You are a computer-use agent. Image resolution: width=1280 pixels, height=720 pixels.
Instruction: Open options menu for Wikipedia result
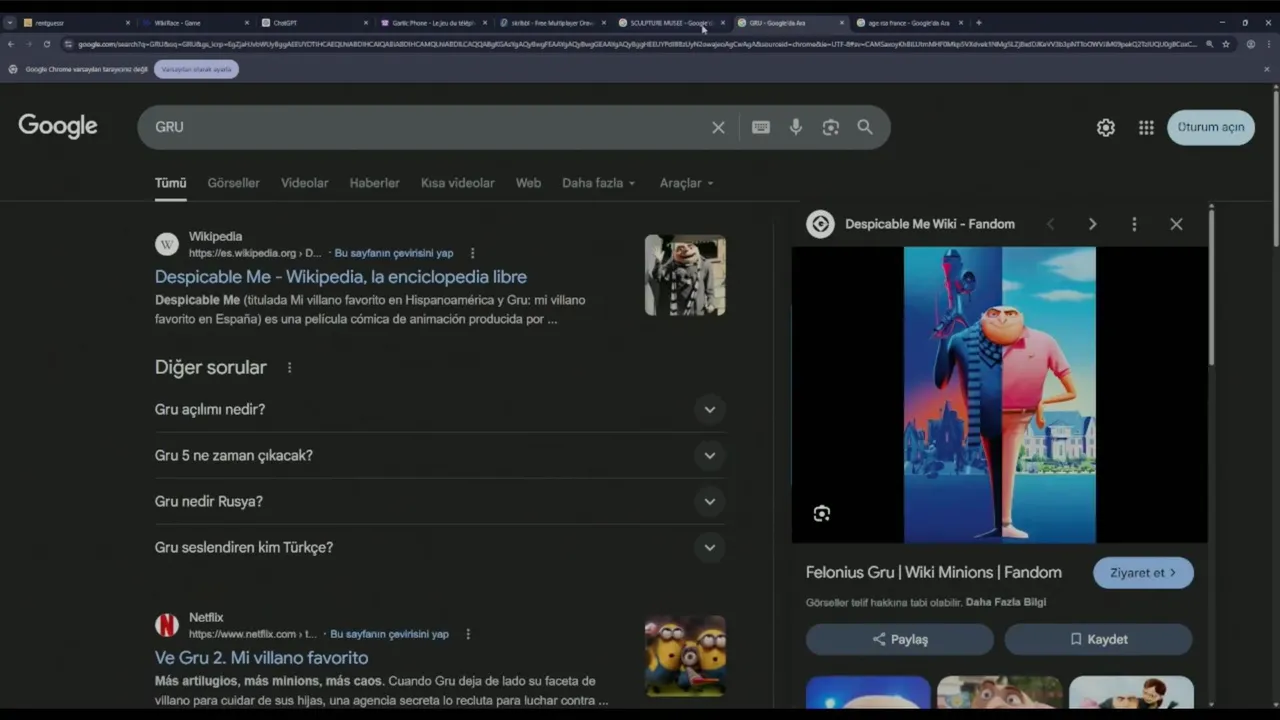[x=473, y=253]
